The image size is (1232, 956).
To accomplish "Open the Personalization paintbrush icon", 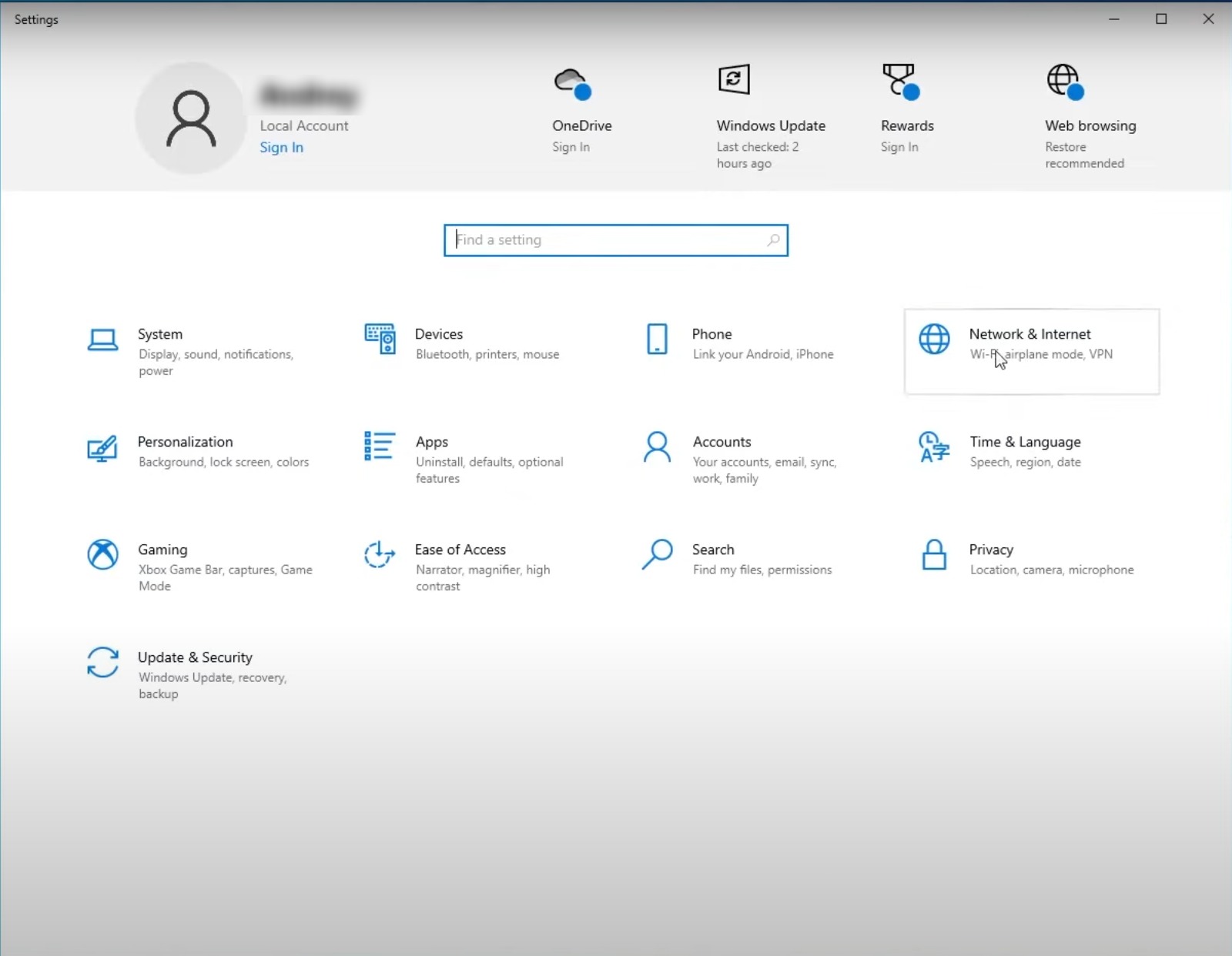I will [102, 447].
